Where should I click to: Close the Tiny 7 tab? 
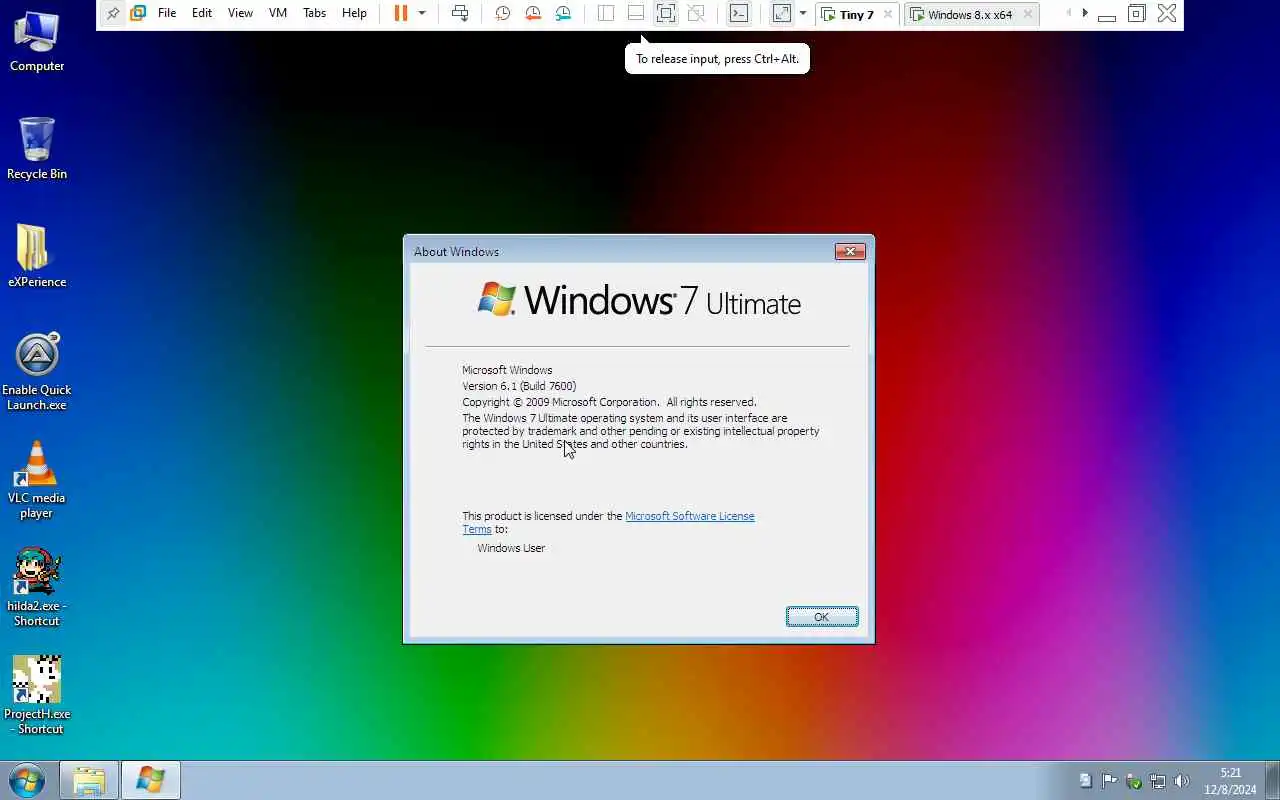click(x=887, y=14)
